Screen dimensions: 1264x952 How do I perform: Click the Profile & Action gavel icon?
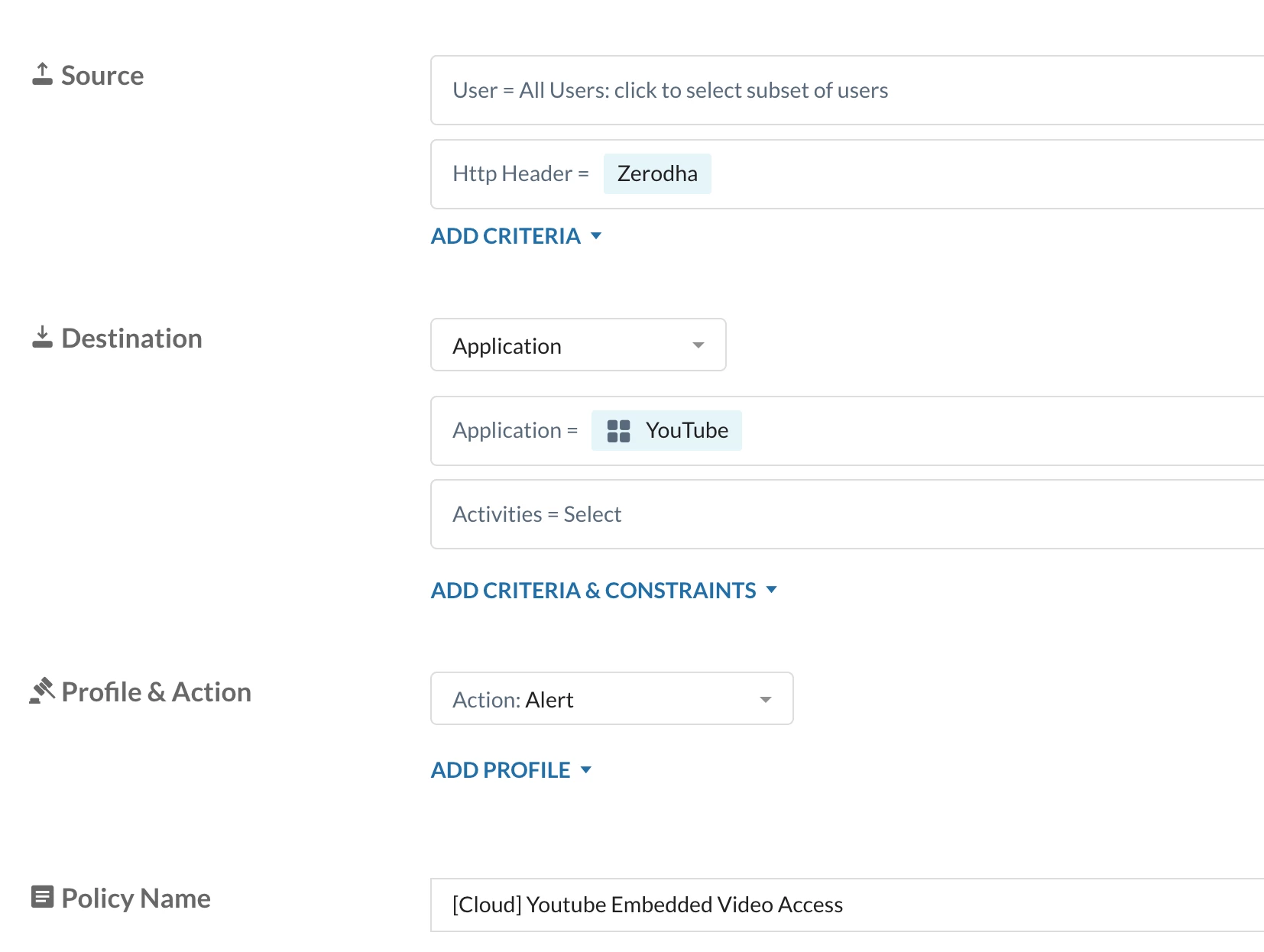[43, 691]
